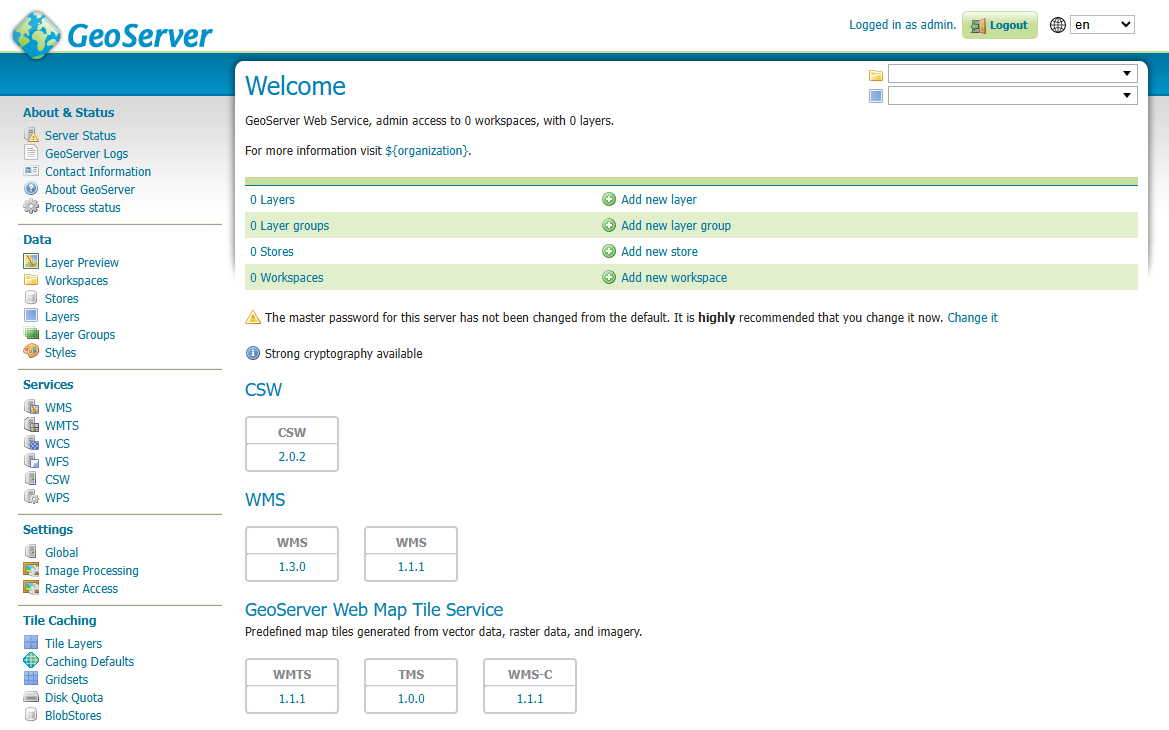Click the Image Processing icon
Screen dimensions: 1169x730
tap(31, 570)
